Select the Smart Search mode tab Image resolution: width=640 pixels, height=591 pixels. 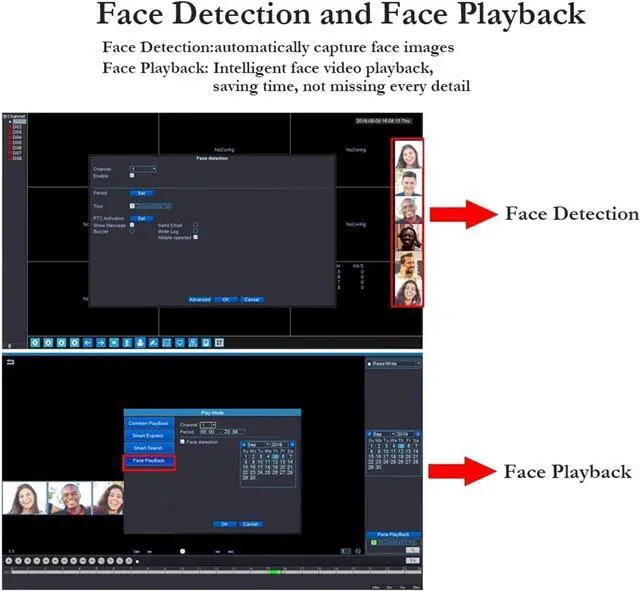click(149, 448)
